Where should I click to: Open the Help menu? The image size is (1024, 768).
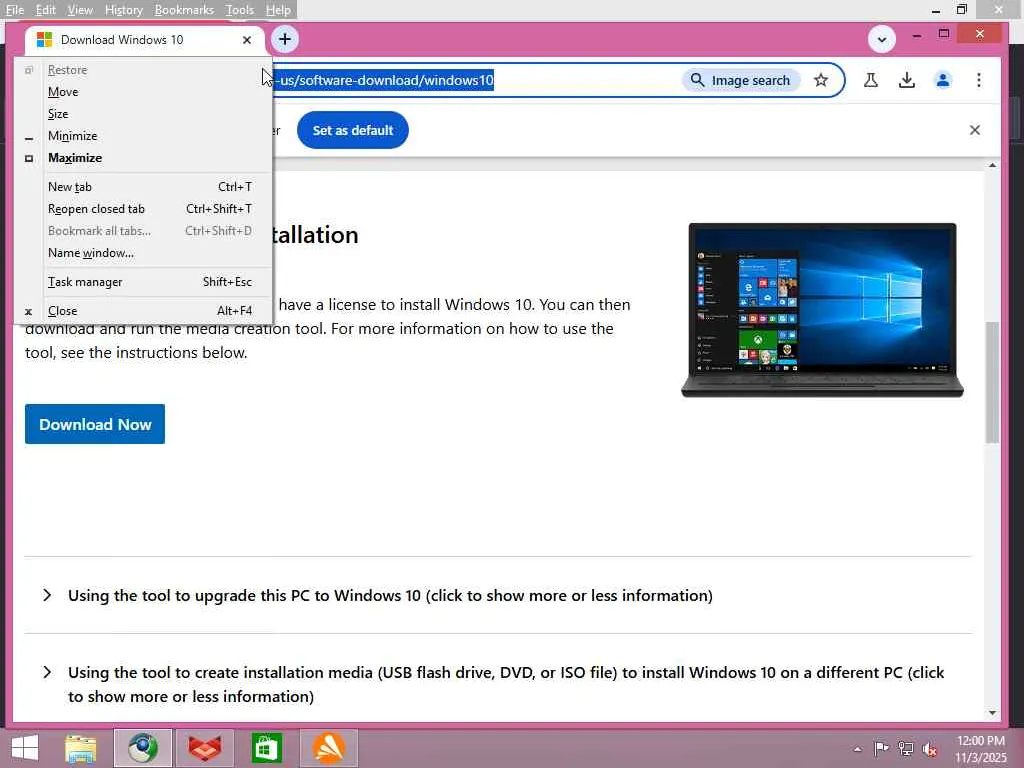tap(278, 10)
